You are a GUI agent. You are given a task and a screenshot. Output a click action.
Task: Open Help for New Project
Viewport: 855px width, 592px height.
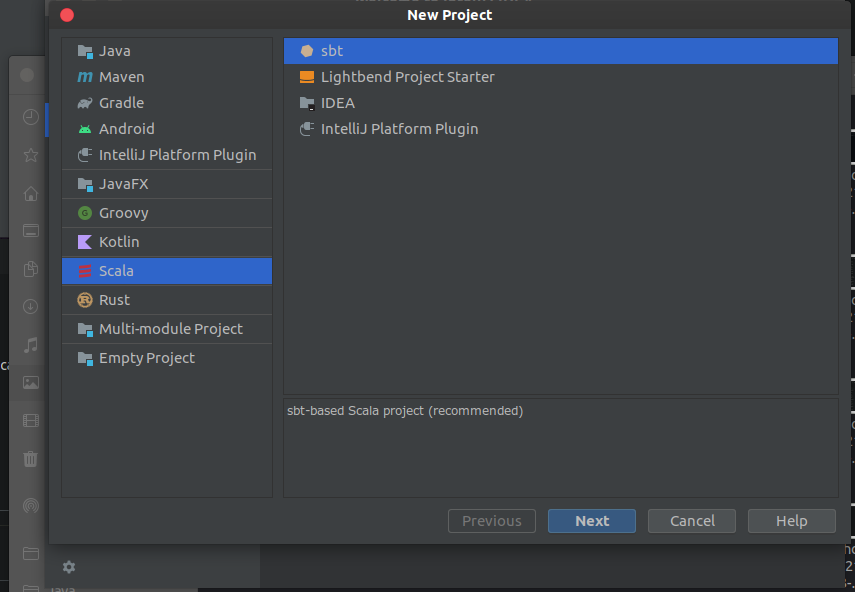tap(791, 521)
